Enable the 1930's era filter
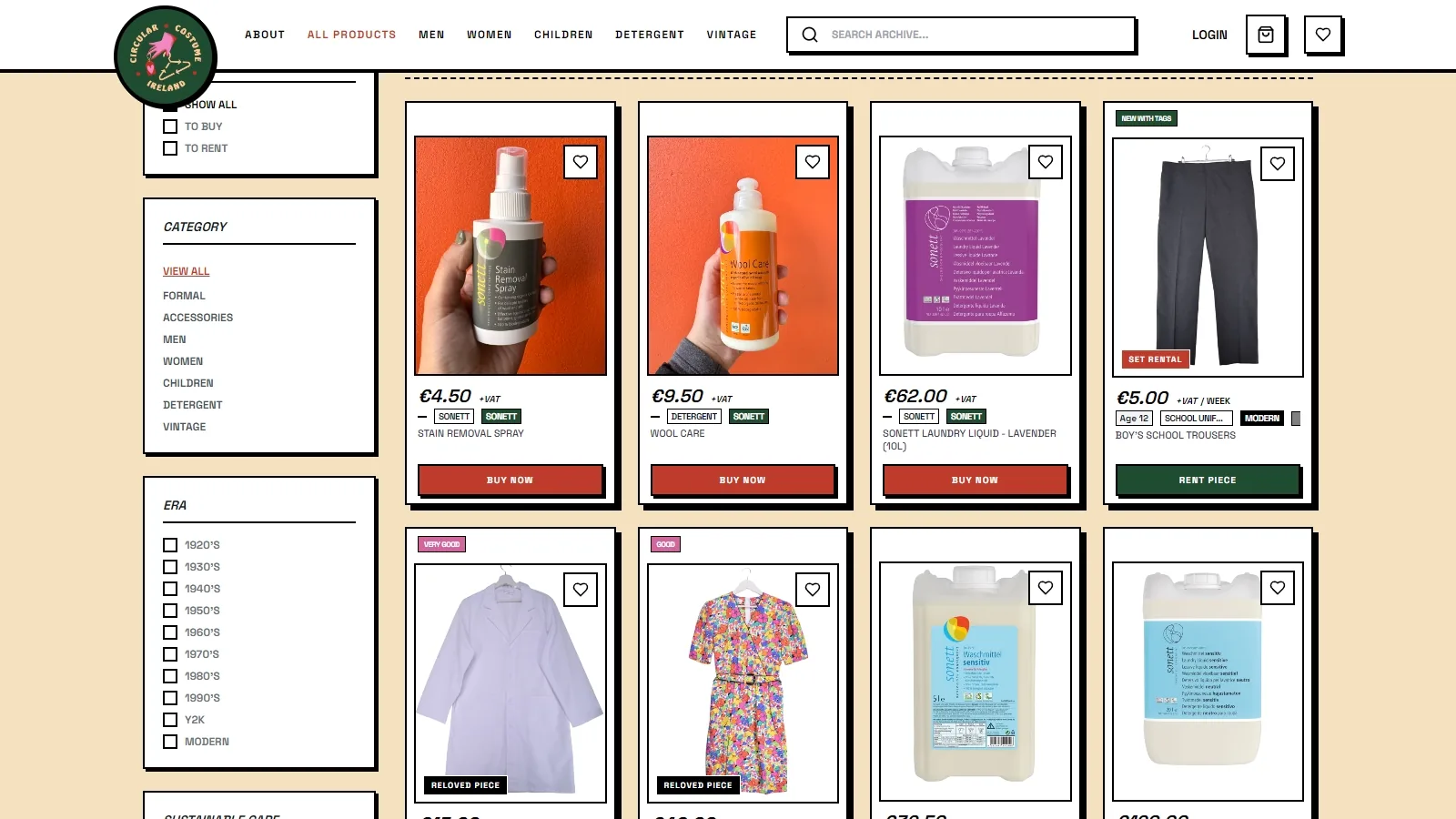This screenshot has height=819, width=1456. click(170, 567)
